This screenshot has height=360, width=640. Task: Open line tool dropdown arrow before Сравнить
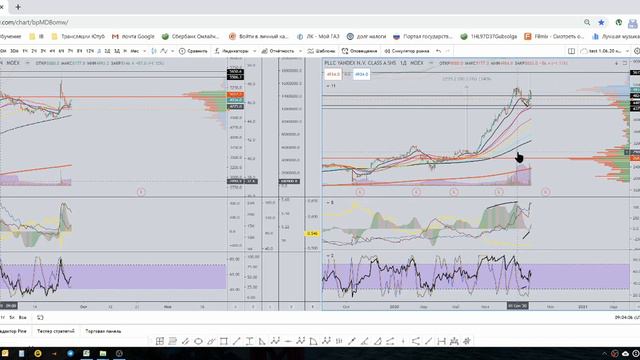[x=173, y=51]
